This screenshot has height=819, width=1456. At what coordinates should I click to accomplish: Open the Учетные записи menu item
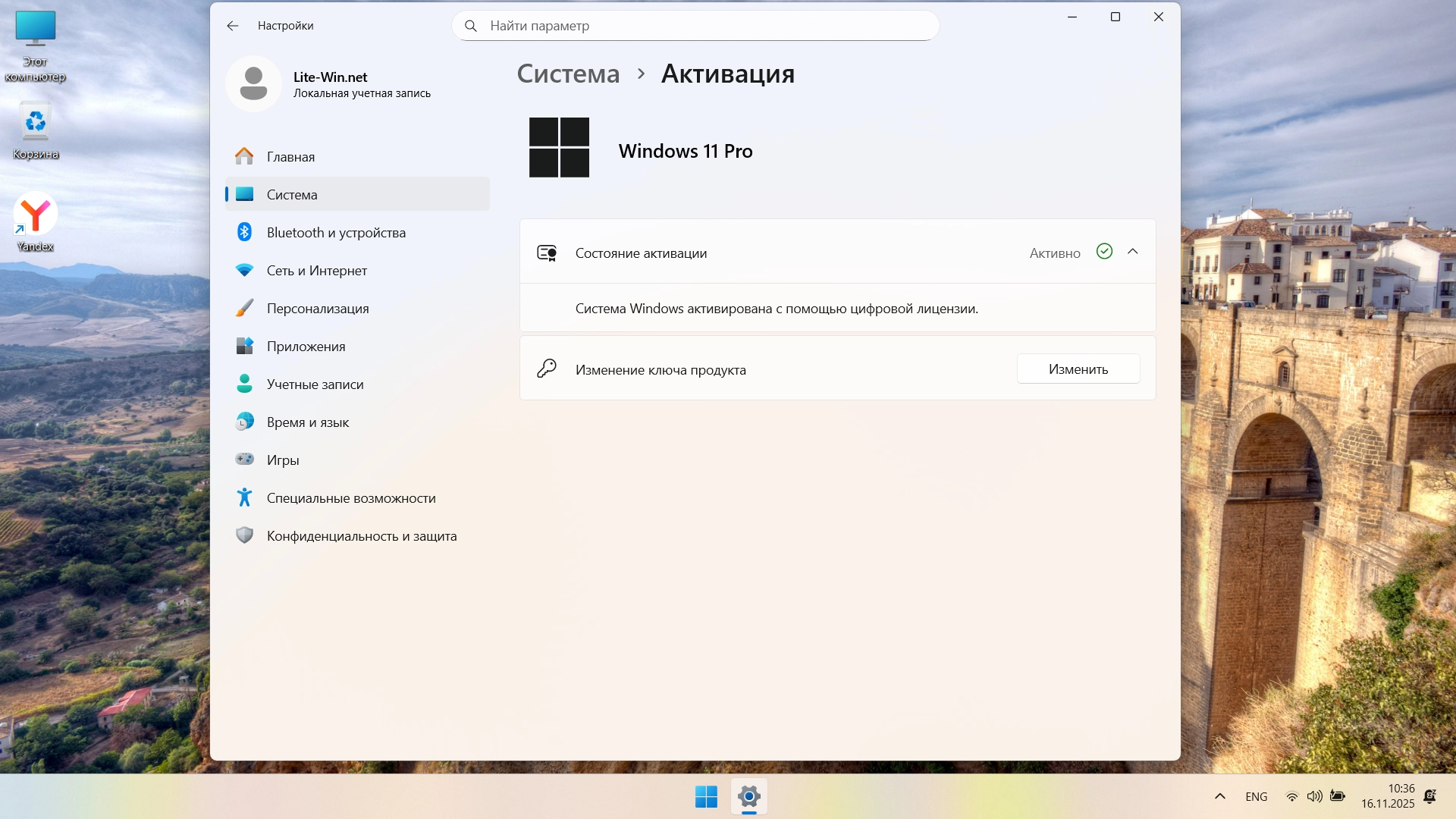click(x=315, y=384)
